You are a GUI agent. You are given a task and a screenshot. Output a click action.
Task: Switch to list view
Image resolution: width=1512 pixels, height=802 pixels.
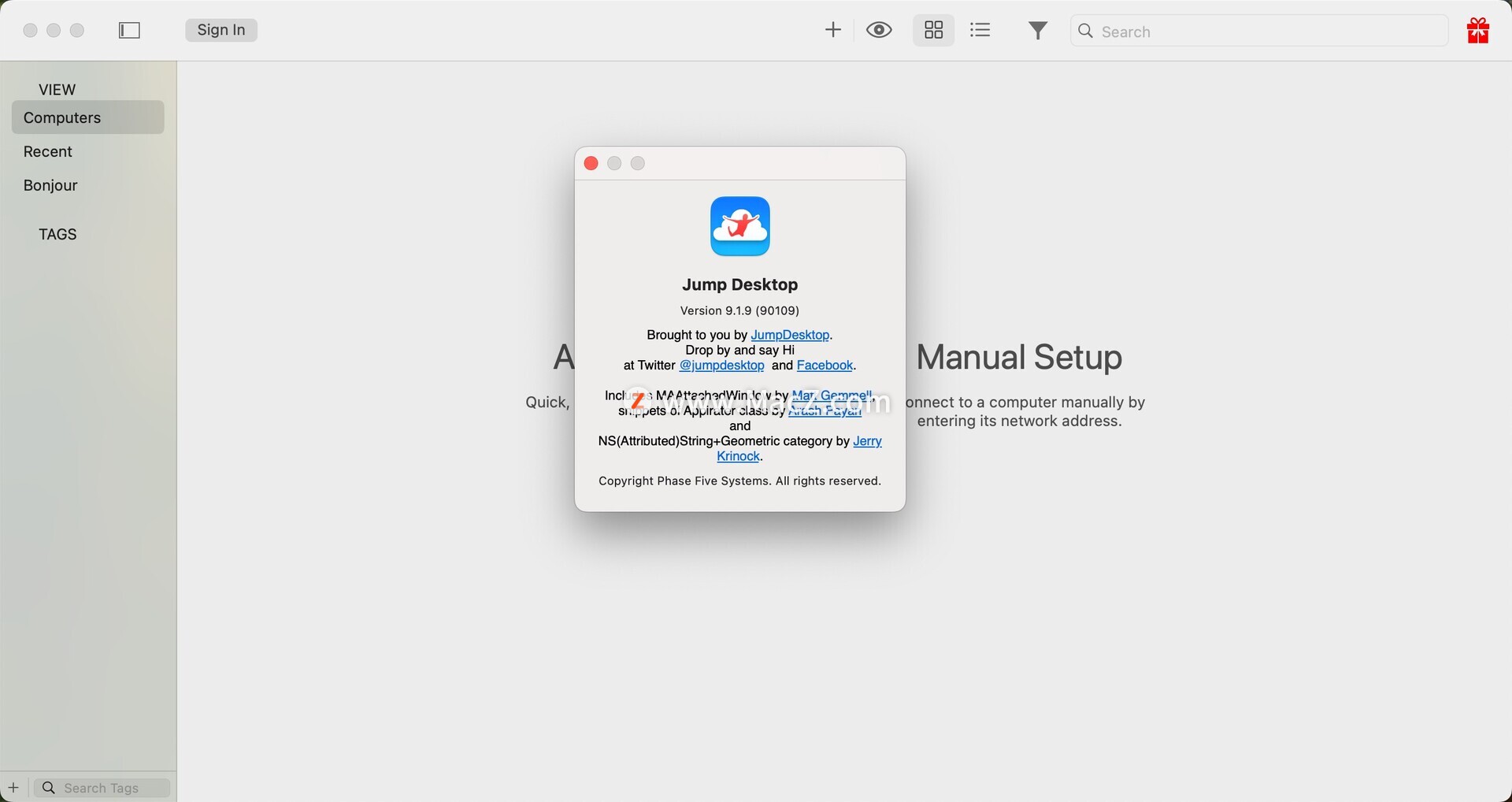[980, 30]
